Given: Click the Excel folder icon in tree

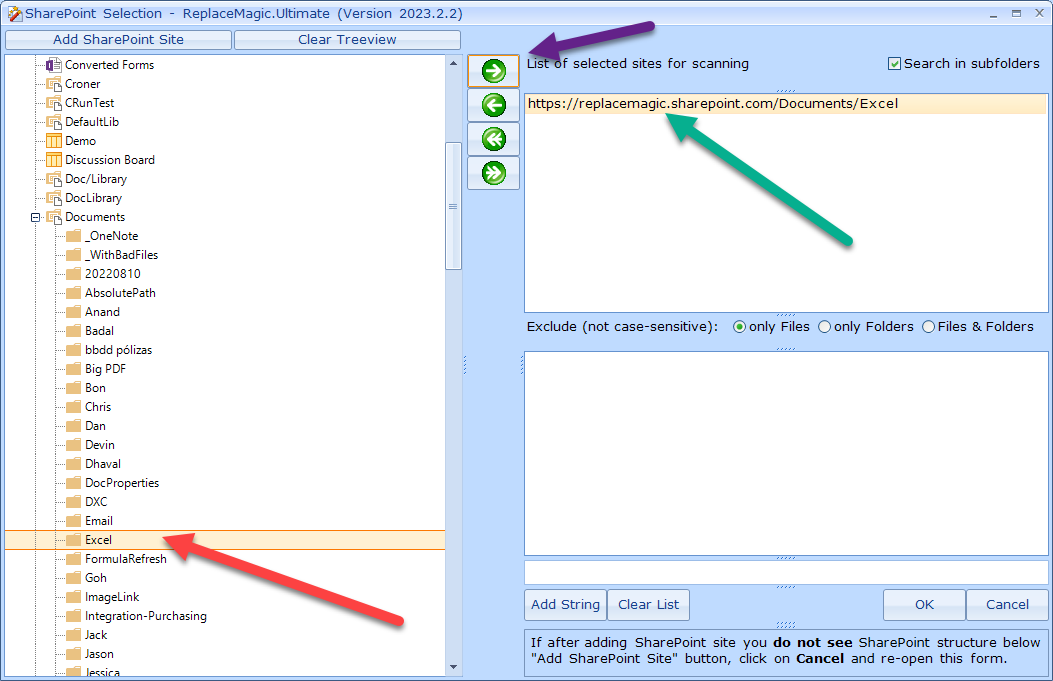Looking at the screenshot, I should tap(73, 540).
